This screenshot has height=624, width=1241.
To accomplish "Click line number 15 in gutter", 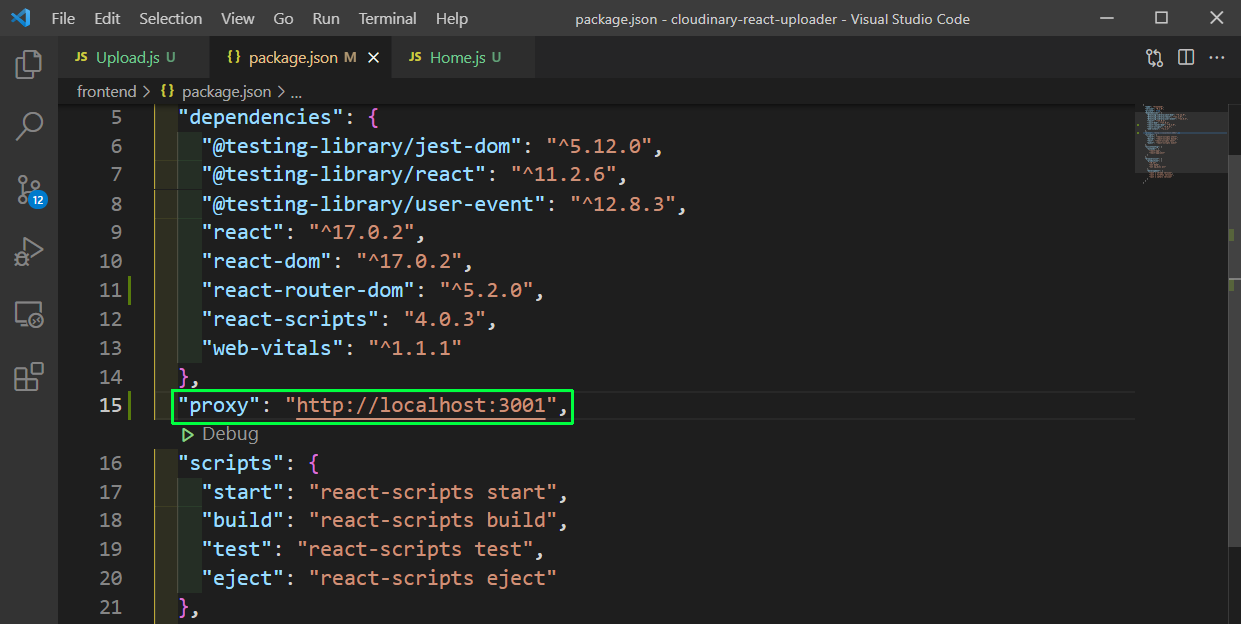I will 110,405.
